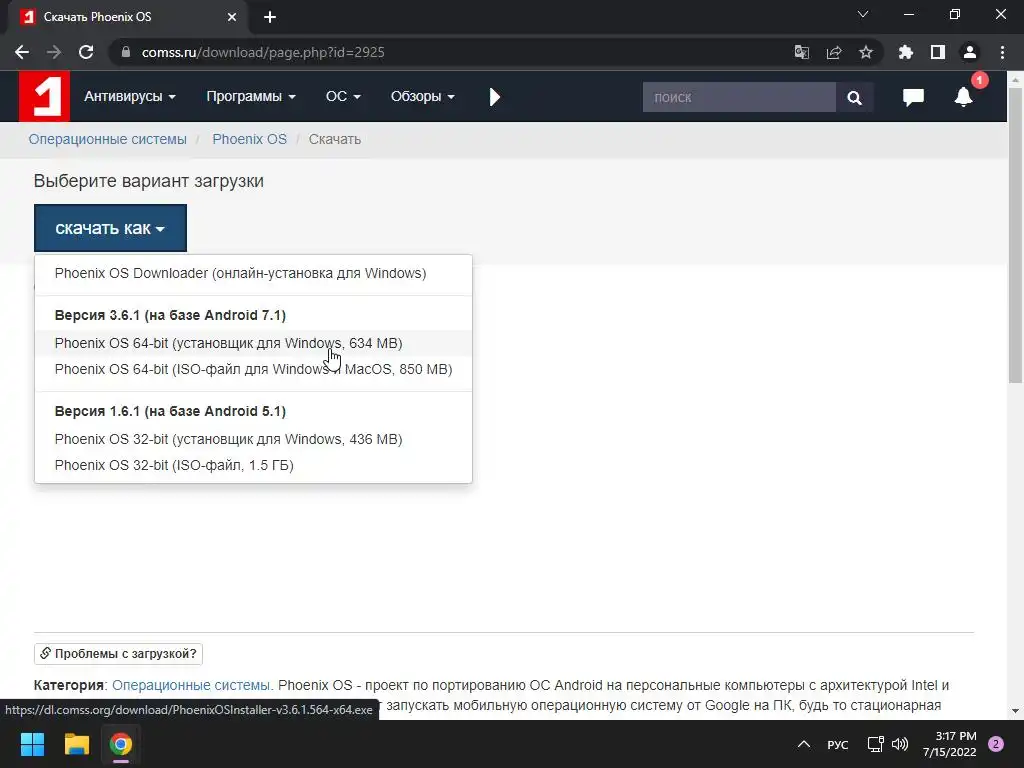Open the Google Translate page icon
The height and width of the screenshot is (768, 1024).
801,52
